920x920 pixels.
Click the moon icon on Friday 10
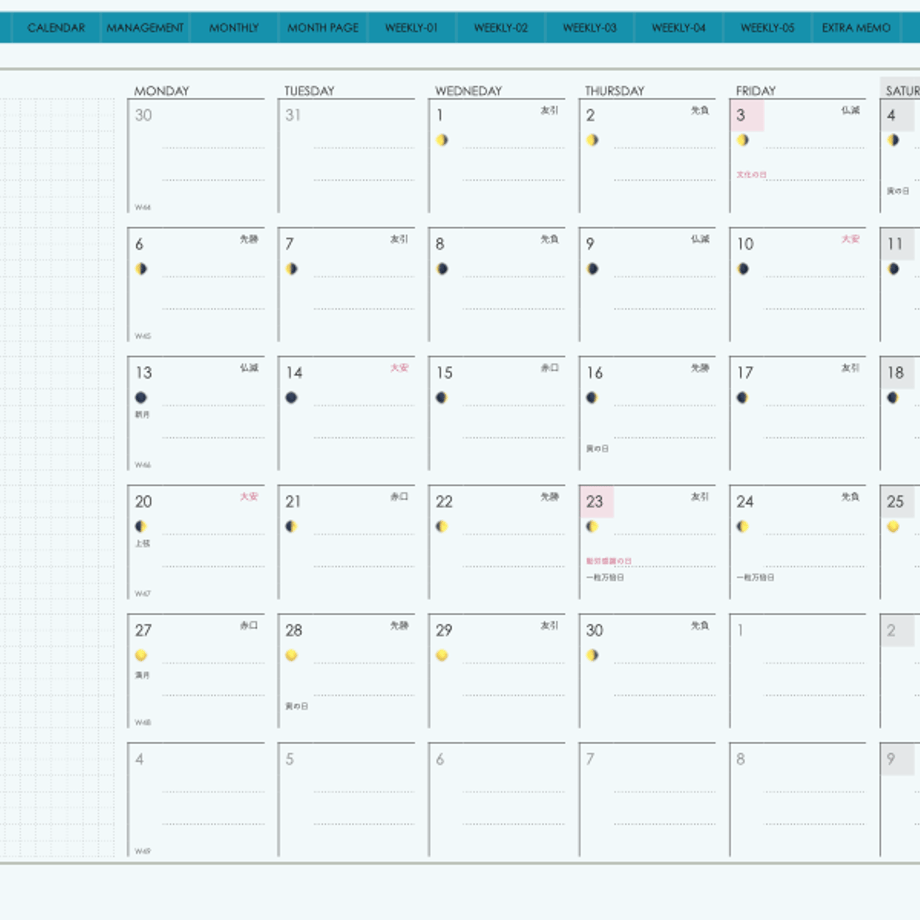click(742, 269)
